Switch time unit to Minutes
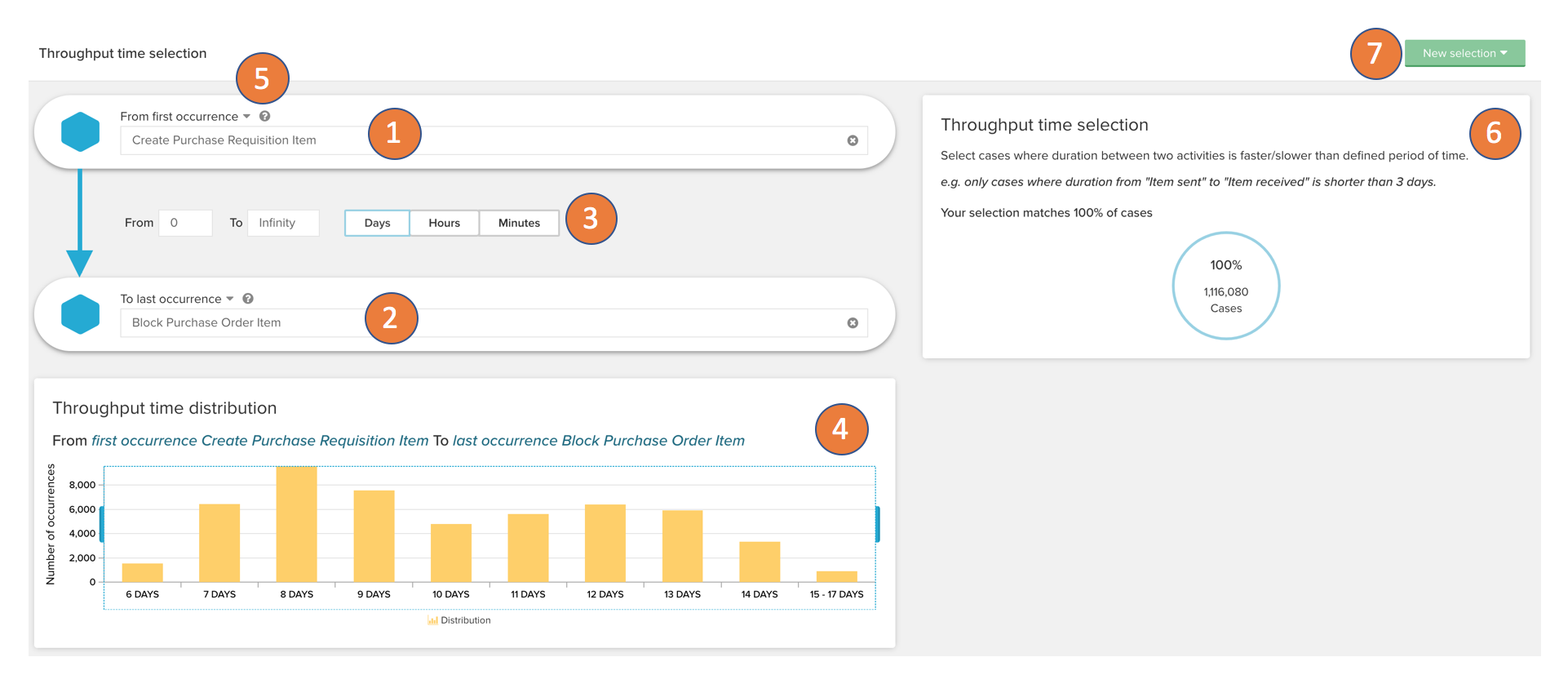 [519, 223]
